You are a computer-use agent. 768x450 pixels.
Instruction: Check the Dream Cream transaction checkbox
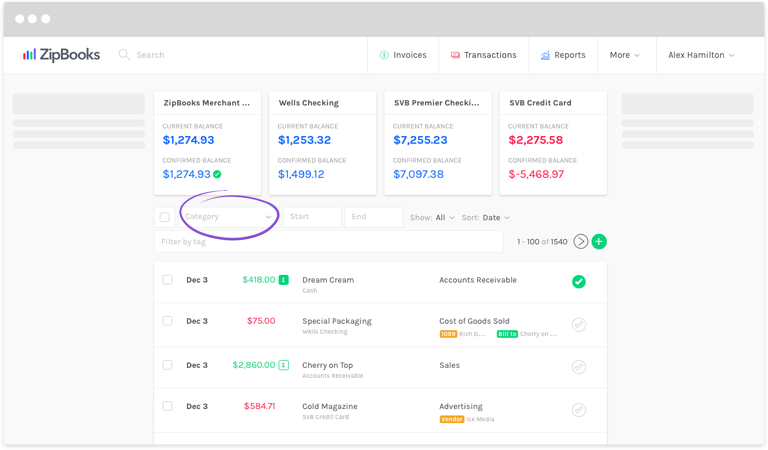click(x=168, y=280)
